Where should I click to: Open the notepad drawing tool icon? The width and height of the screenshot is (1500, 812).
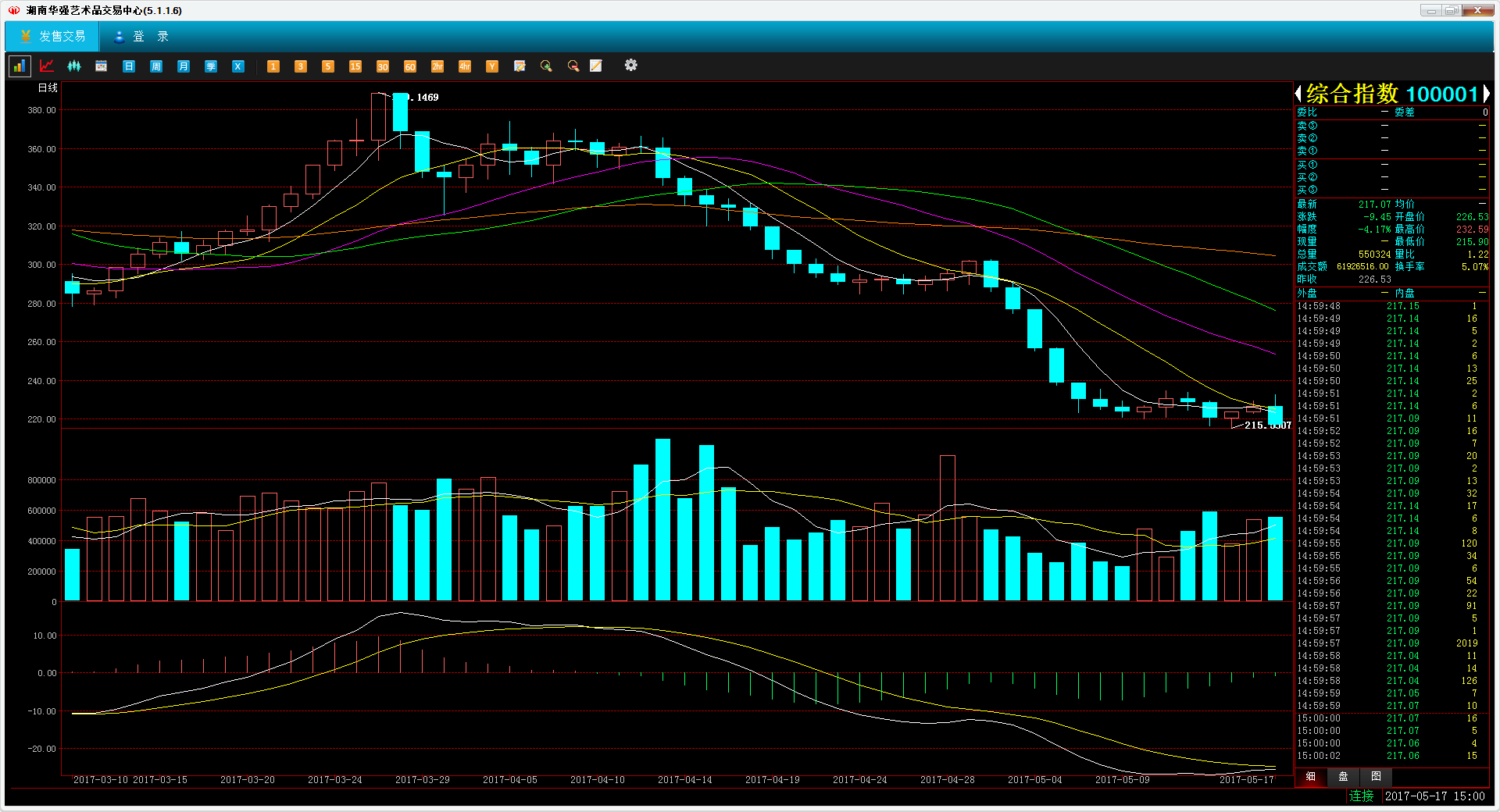tap(596, 66)
